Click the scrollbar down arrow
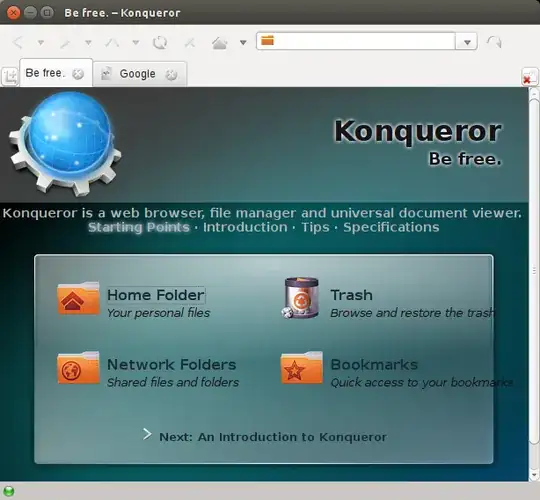This screenshot has height=500, width=540. click(x=534, y=475)
